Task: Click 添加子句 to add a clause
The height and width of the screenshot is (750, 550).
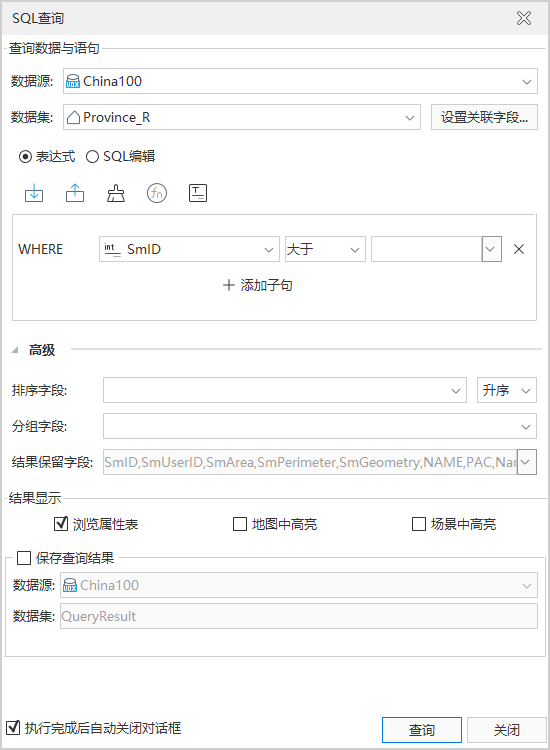Action: click(x=258, y=285)
